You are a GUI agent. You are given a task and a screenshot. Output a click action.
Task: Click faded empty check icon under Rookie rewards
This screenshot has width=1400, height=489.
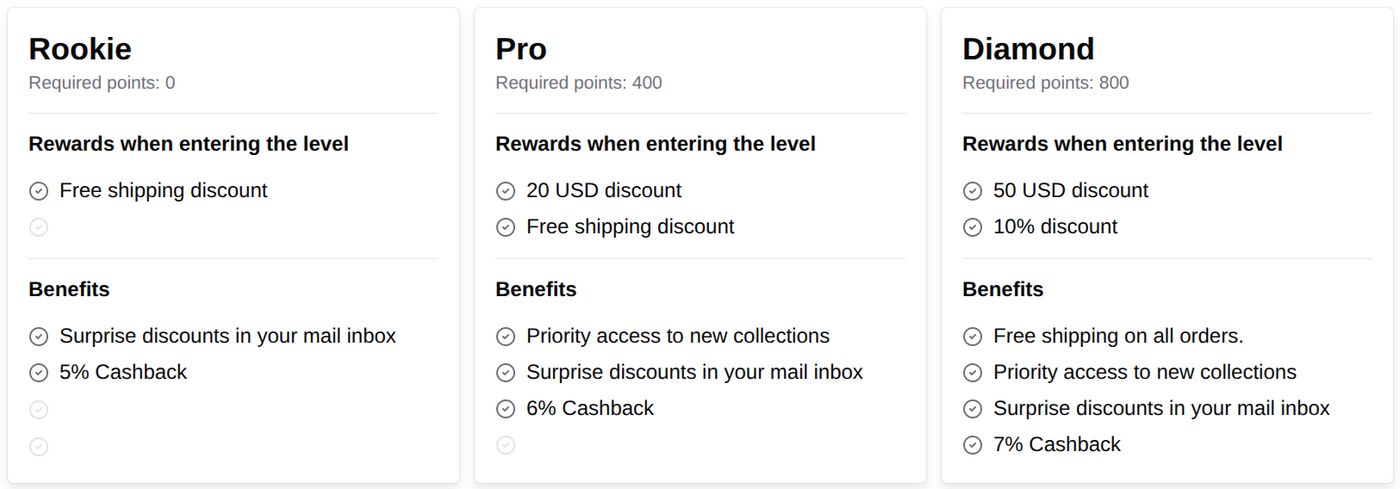[x=39, y=228]
